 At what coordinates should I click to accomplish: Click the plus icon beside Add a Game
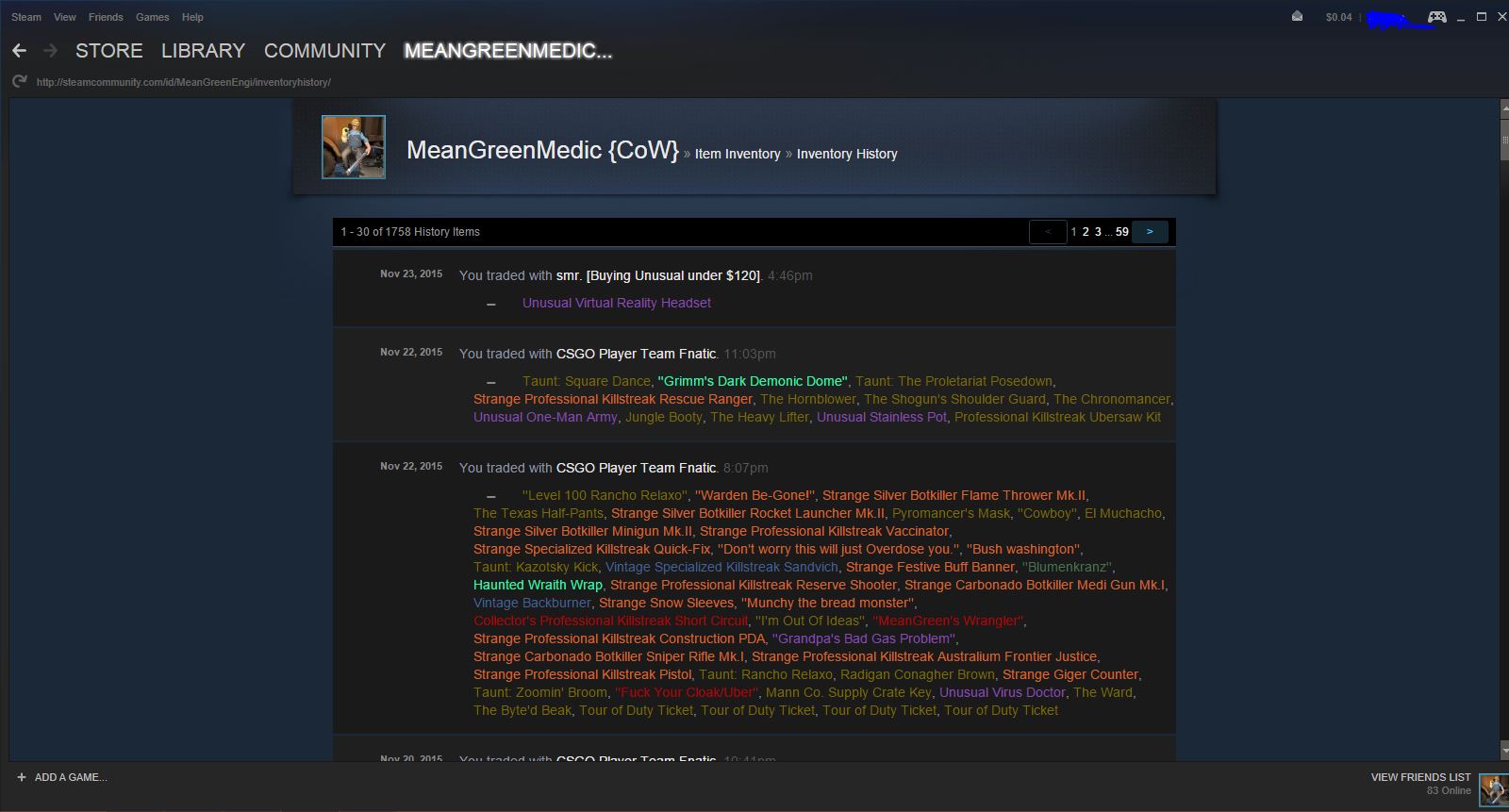click(x=22, y=777)
